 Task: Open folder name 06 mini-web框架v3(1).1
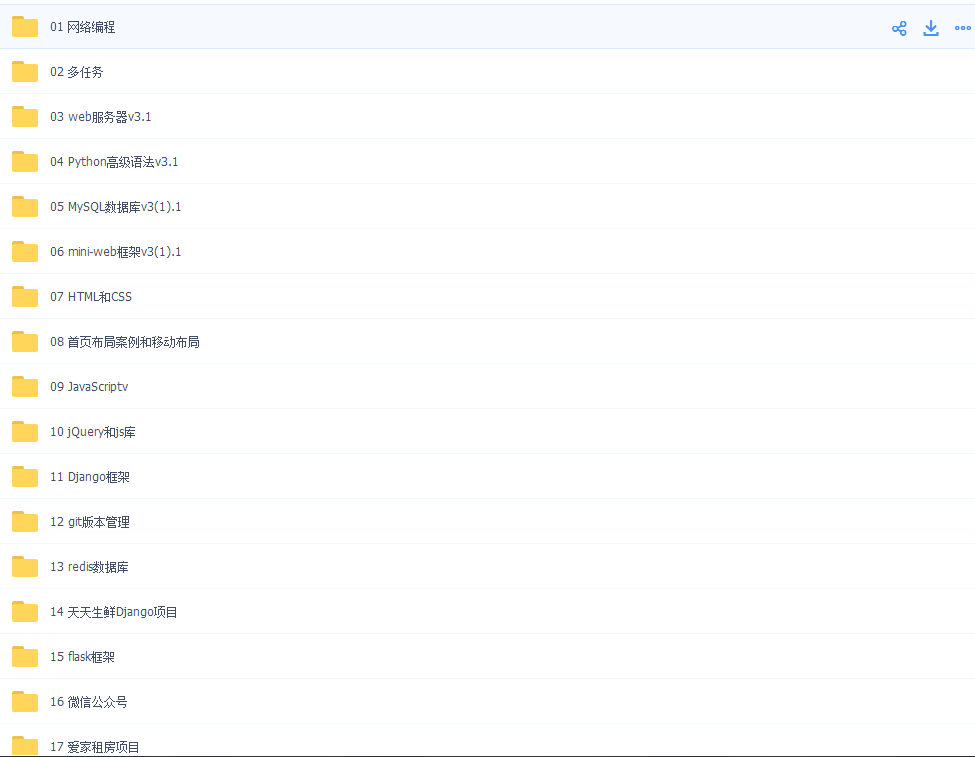click(x=116, y=252)
